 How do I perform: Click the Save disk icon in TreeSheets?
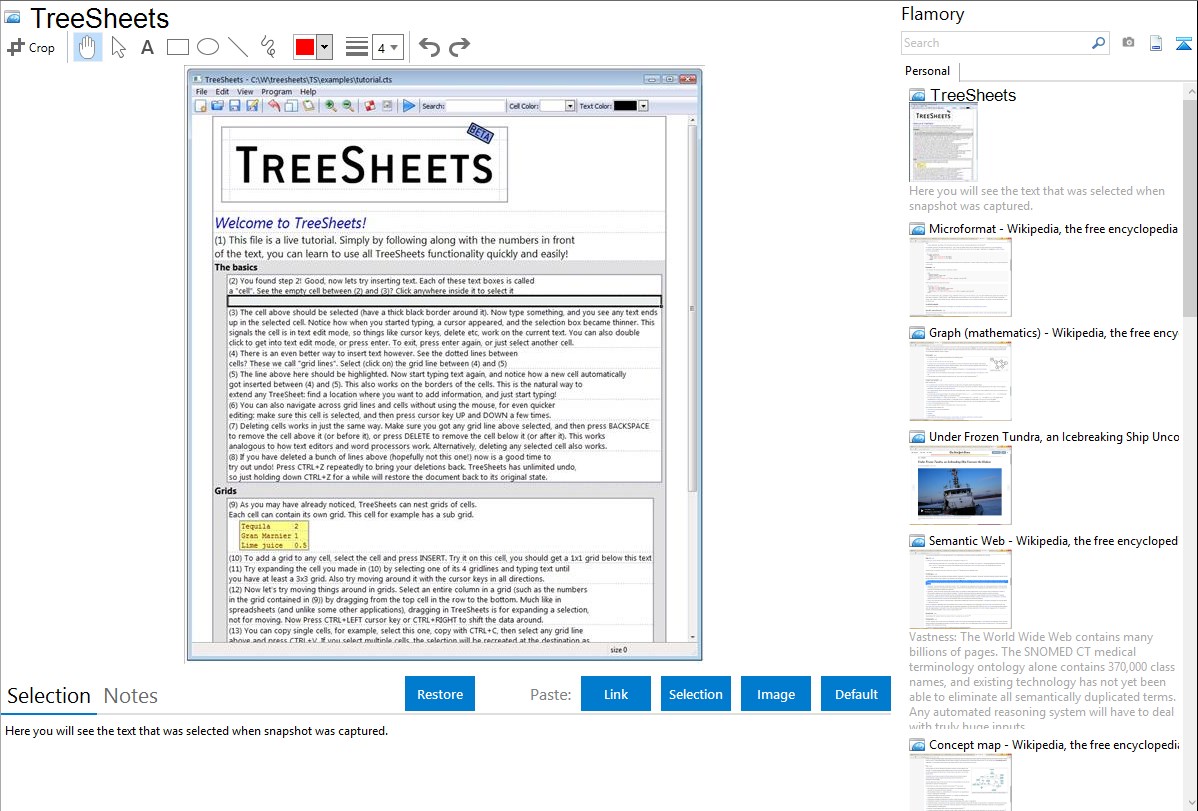(x=235, y=106)
